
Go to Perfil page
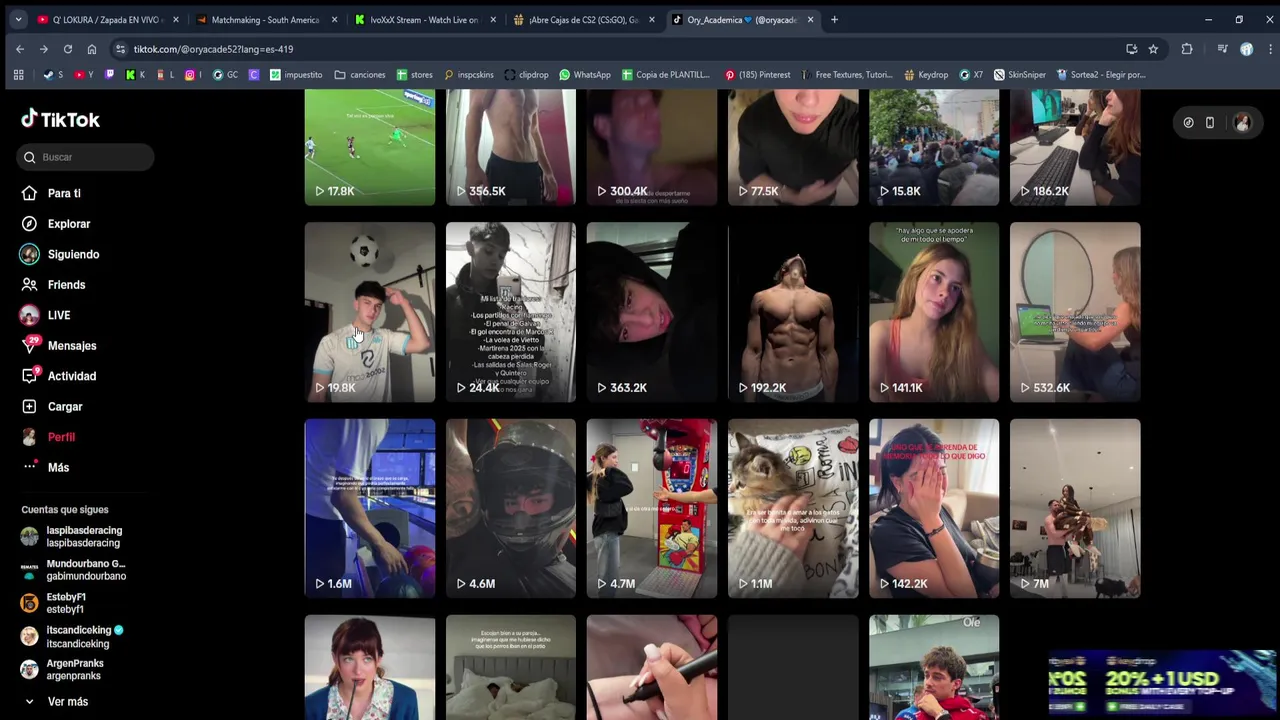(61, 437)
